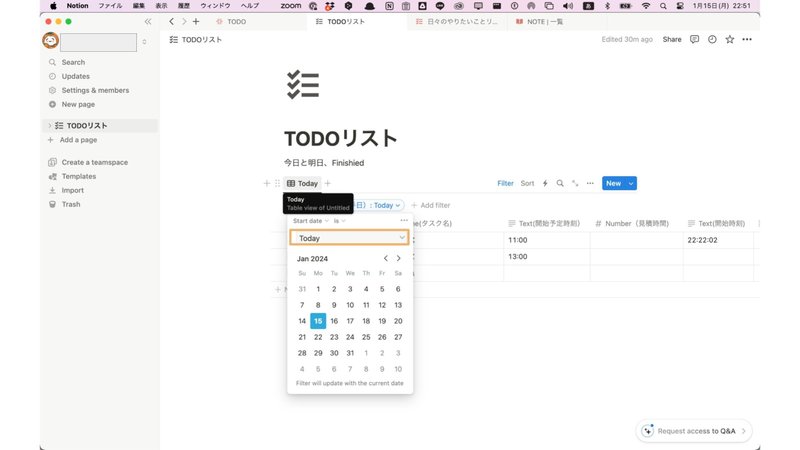Add a new view with plus beside Today

click(328, 183)
